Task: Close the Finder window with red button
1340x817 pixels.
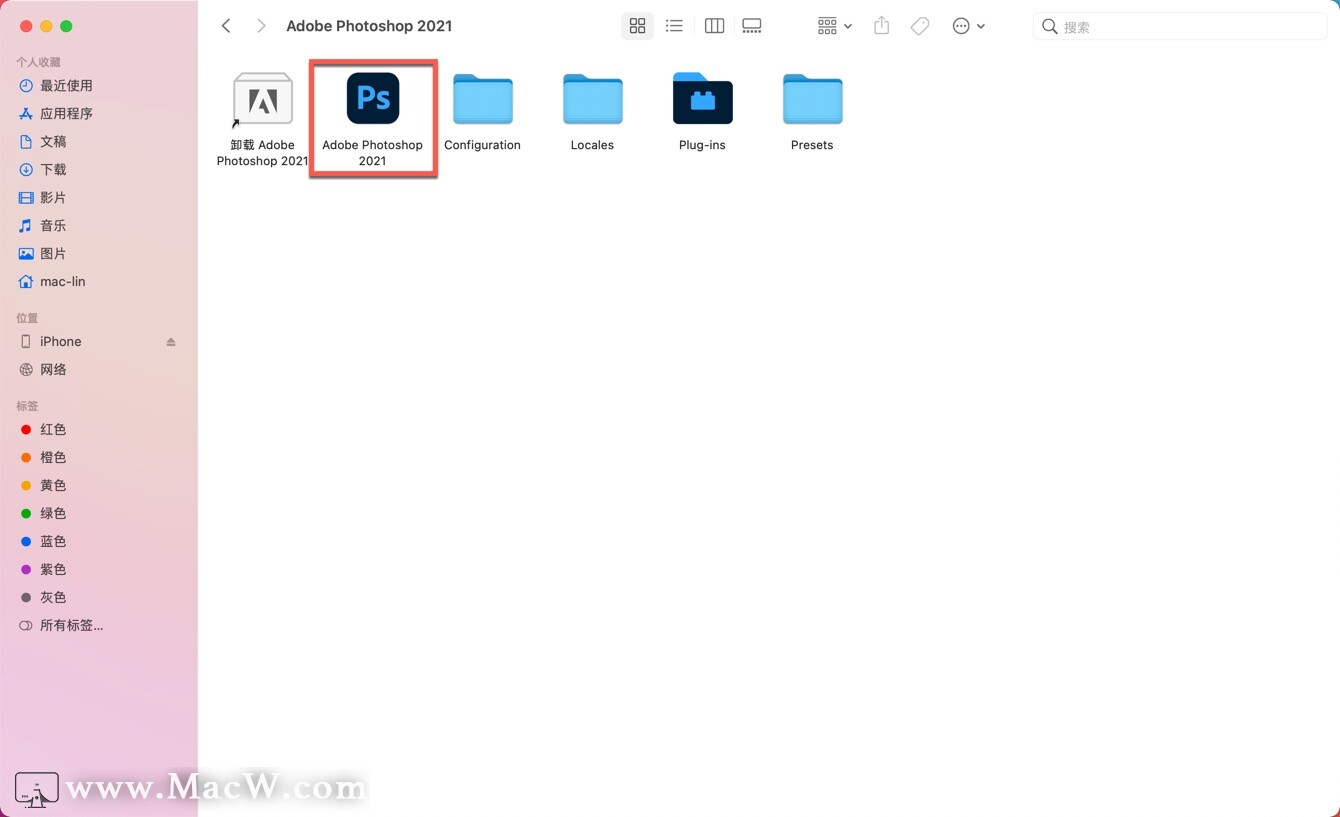Action: pos(26,26)
